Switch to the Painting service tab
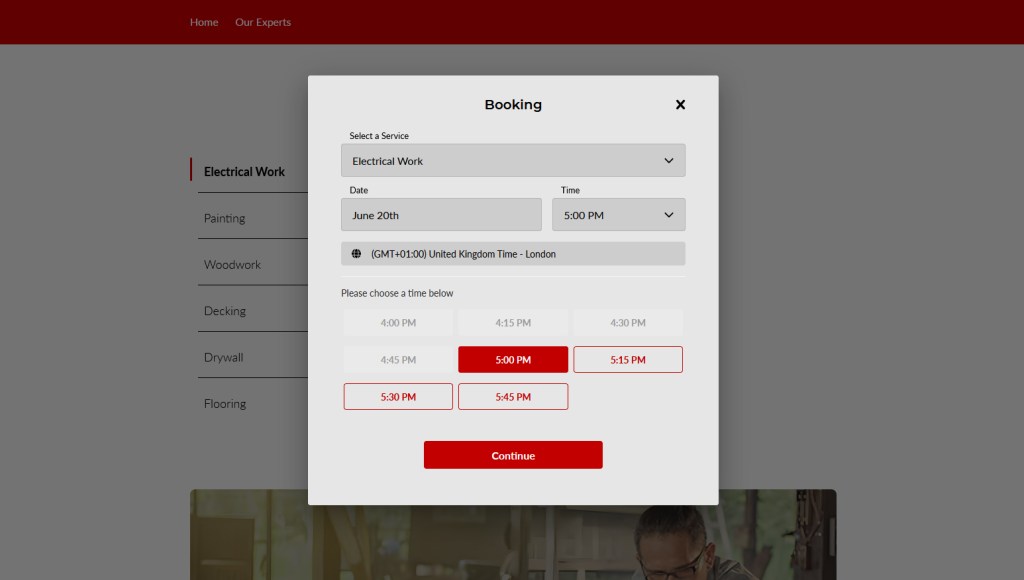Image resolution: width=1024 pixels, height=580 pixels. pos(224,218)
